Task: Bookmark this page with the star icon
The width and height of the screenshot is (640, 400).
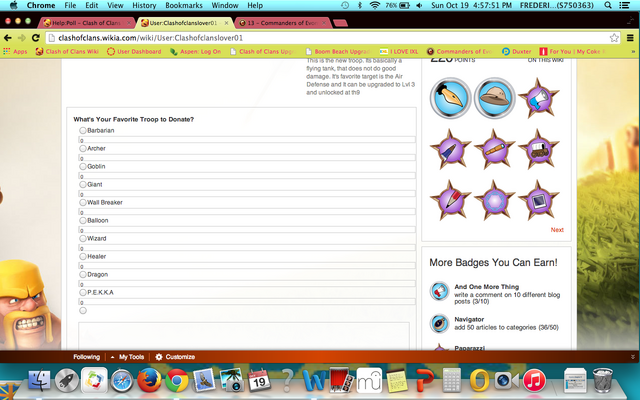Action: click(614, 38)
